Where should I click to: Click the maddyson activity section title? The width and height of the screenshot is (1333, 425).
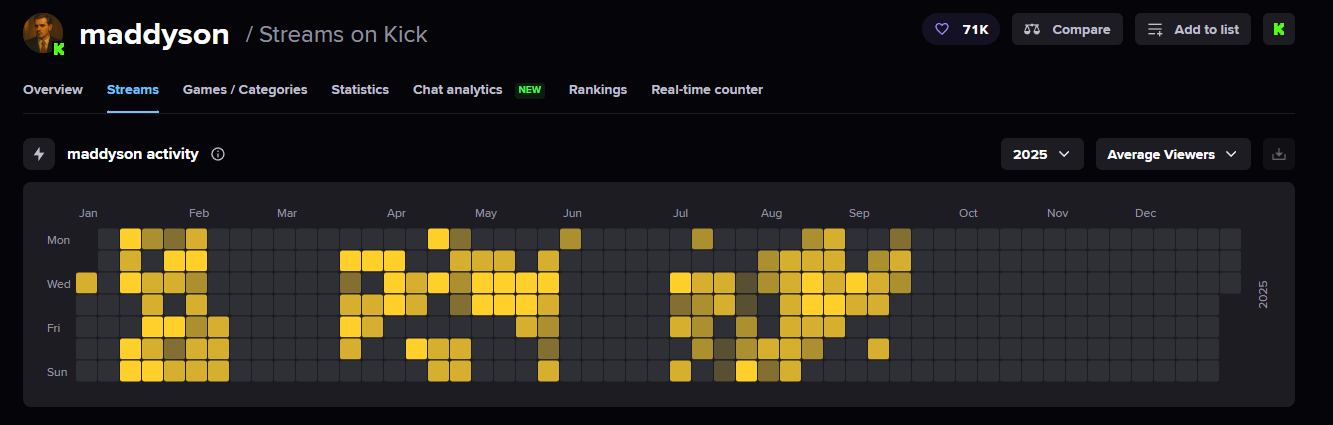133,154
